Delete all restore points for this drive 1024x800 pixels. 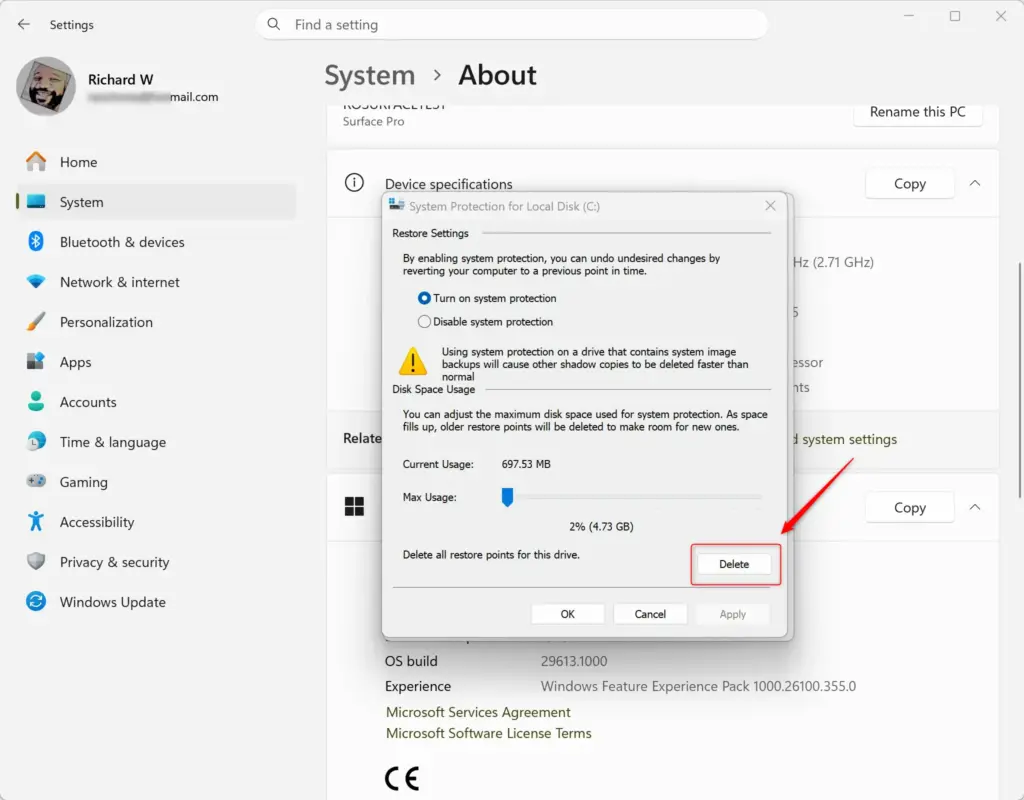tap(734, 564)
